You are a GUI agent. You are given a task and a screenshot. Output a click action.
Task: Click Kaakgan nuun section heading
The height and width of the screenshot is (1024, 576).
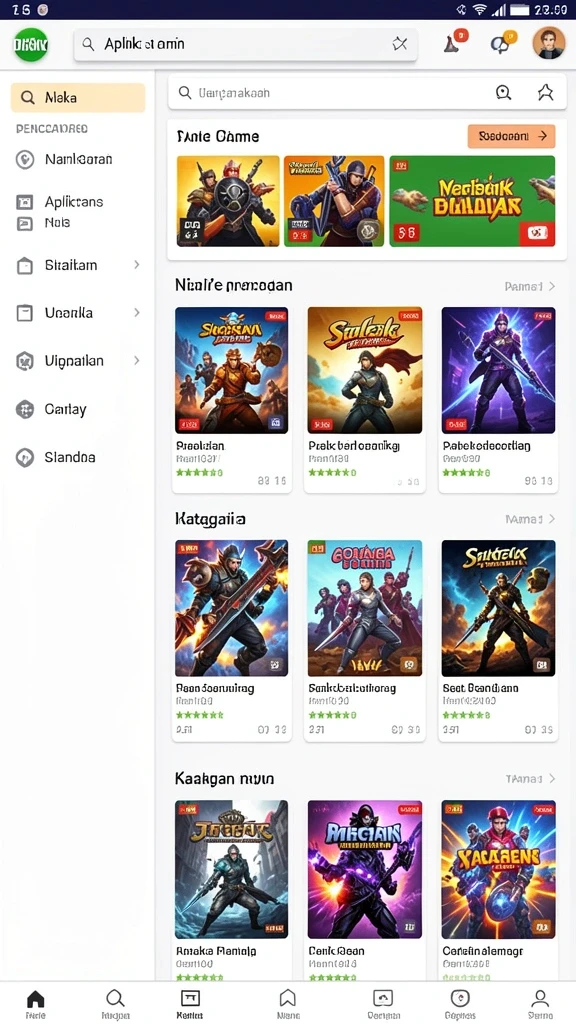click(x=225, y=778)
